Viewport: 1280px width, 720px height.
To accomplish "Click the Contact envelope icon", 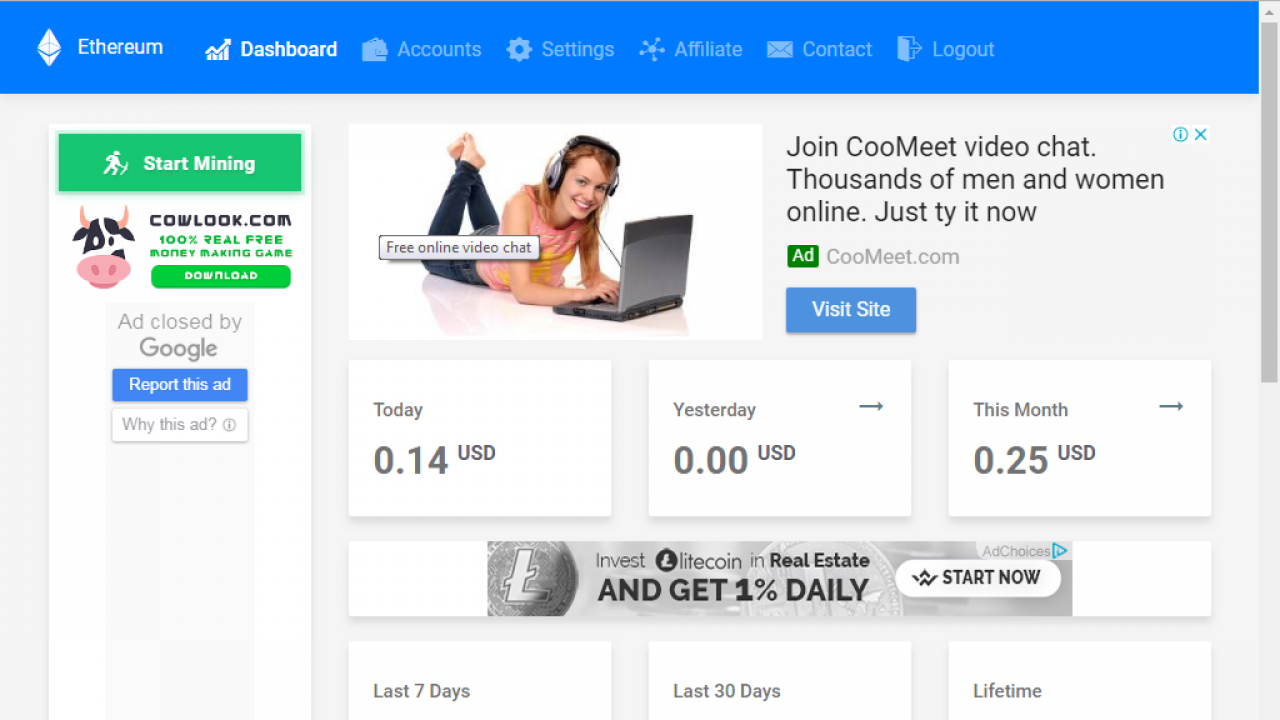I will 780,49.
